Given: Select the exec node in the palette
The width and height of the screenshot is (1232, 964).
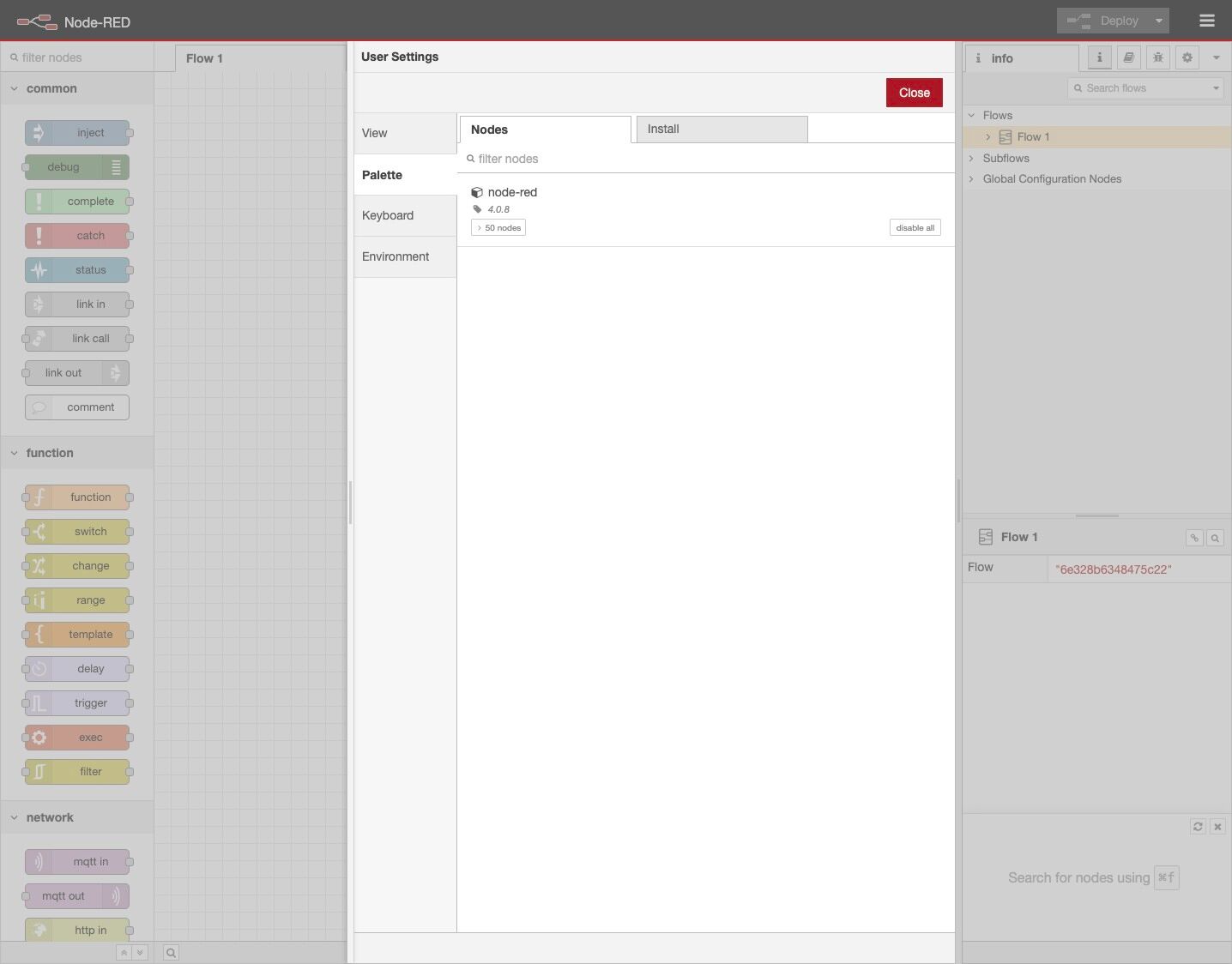Looking at the screenshot, I should coord(77,737).
